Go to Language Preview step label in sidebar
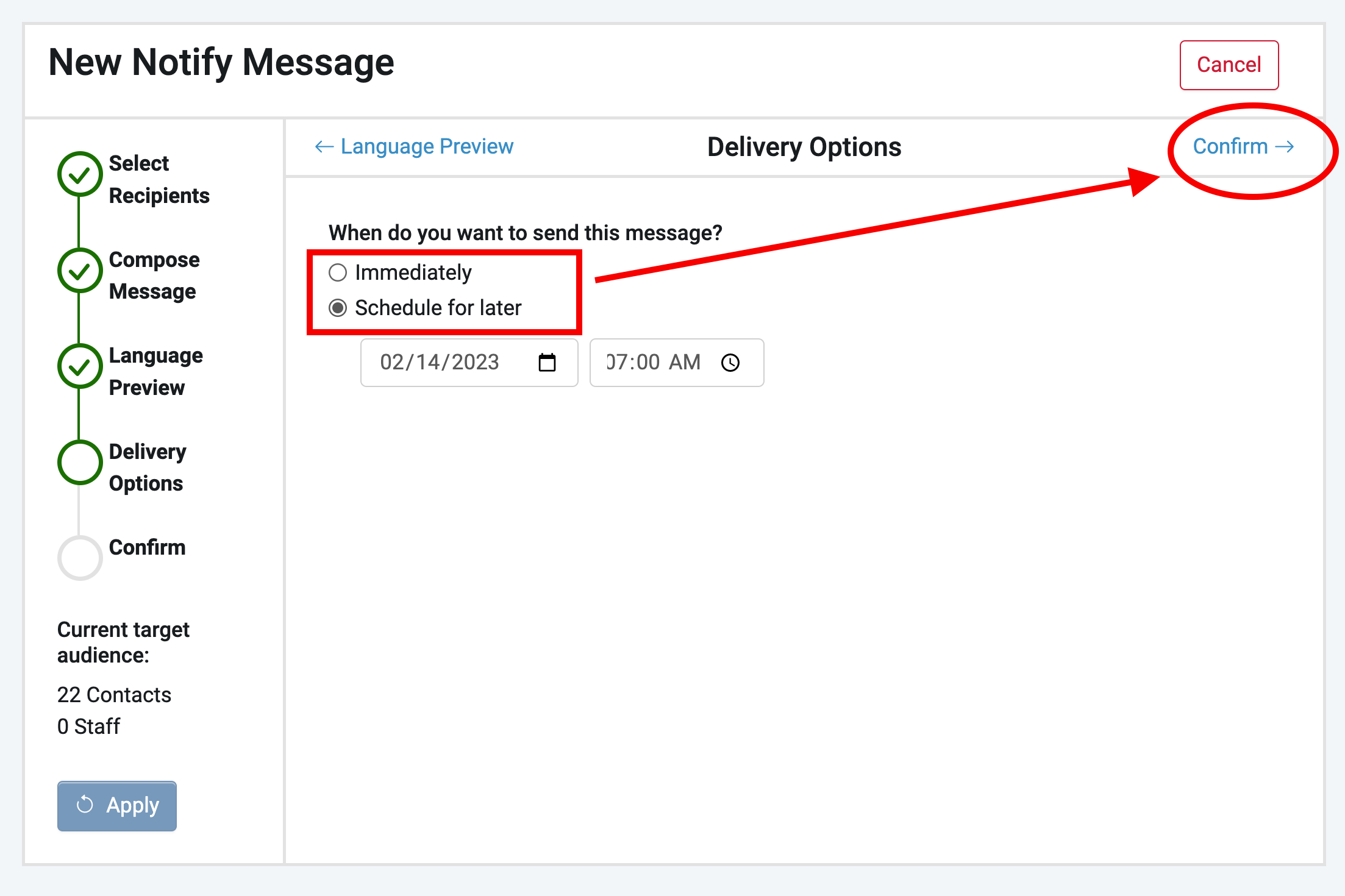1345x896 pixels. point(156,372)
